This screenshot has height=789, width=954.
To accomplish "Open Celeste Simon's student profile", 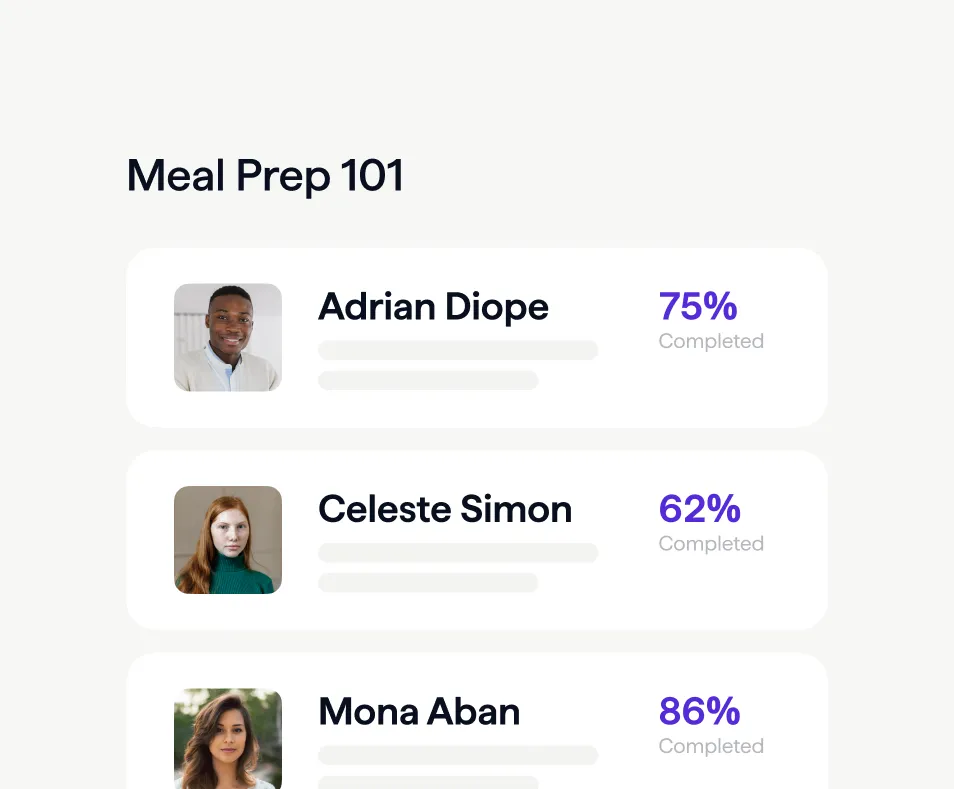I will [445, 510].
